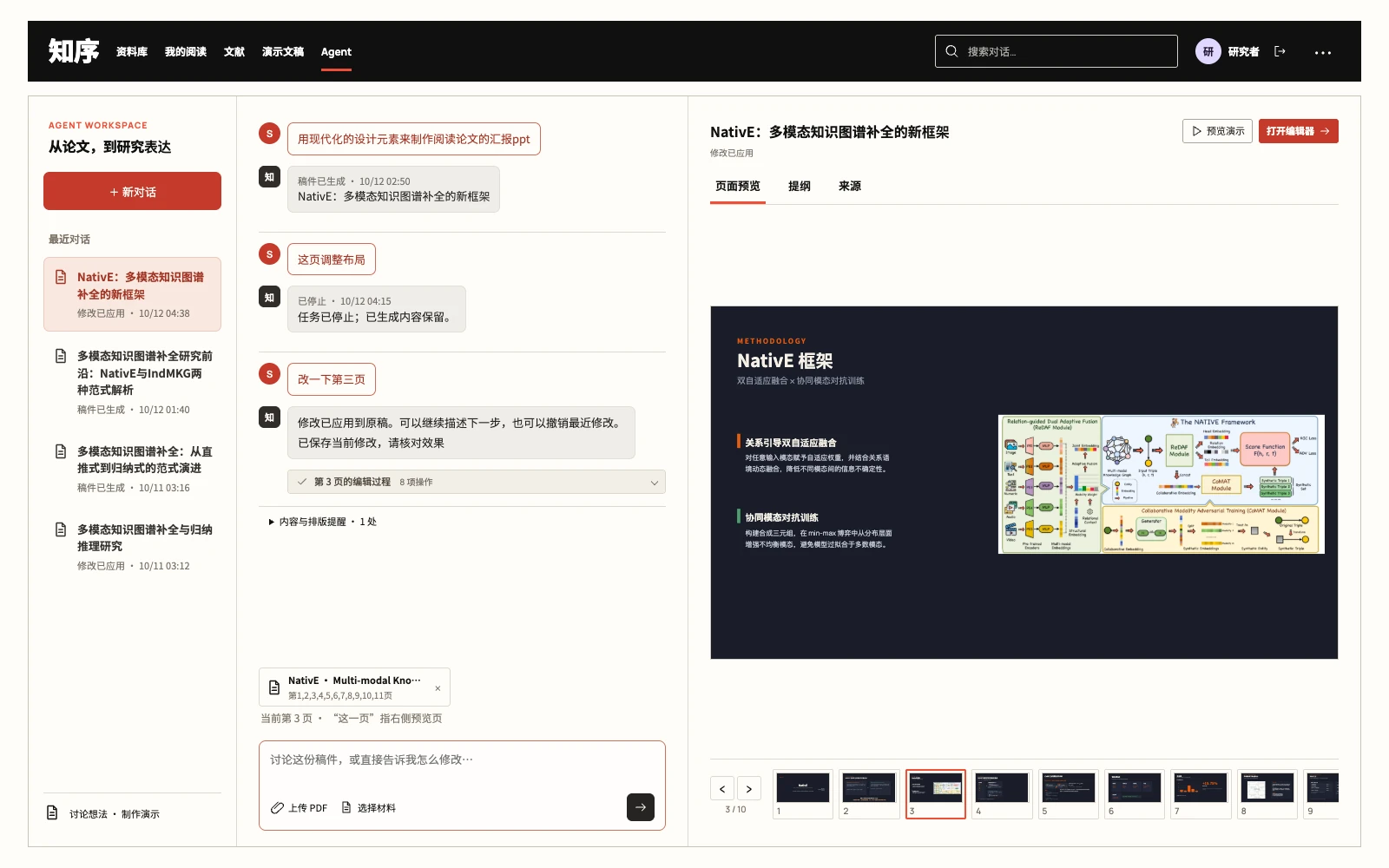Go to previous slide arrow
1389x868 pixels.
pos(722,788)
